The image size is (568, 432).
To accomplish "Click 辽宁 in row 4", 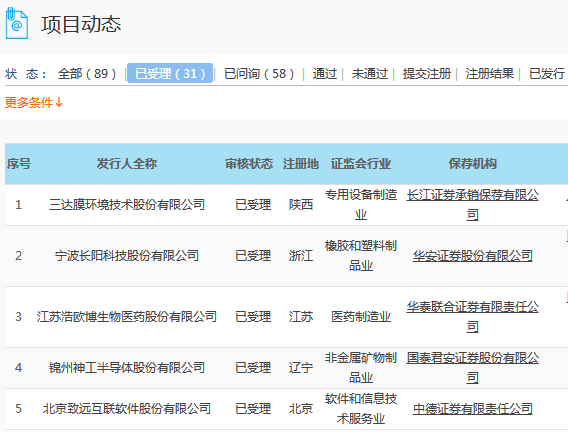I will pyautogui.click(x=301, y=368).
